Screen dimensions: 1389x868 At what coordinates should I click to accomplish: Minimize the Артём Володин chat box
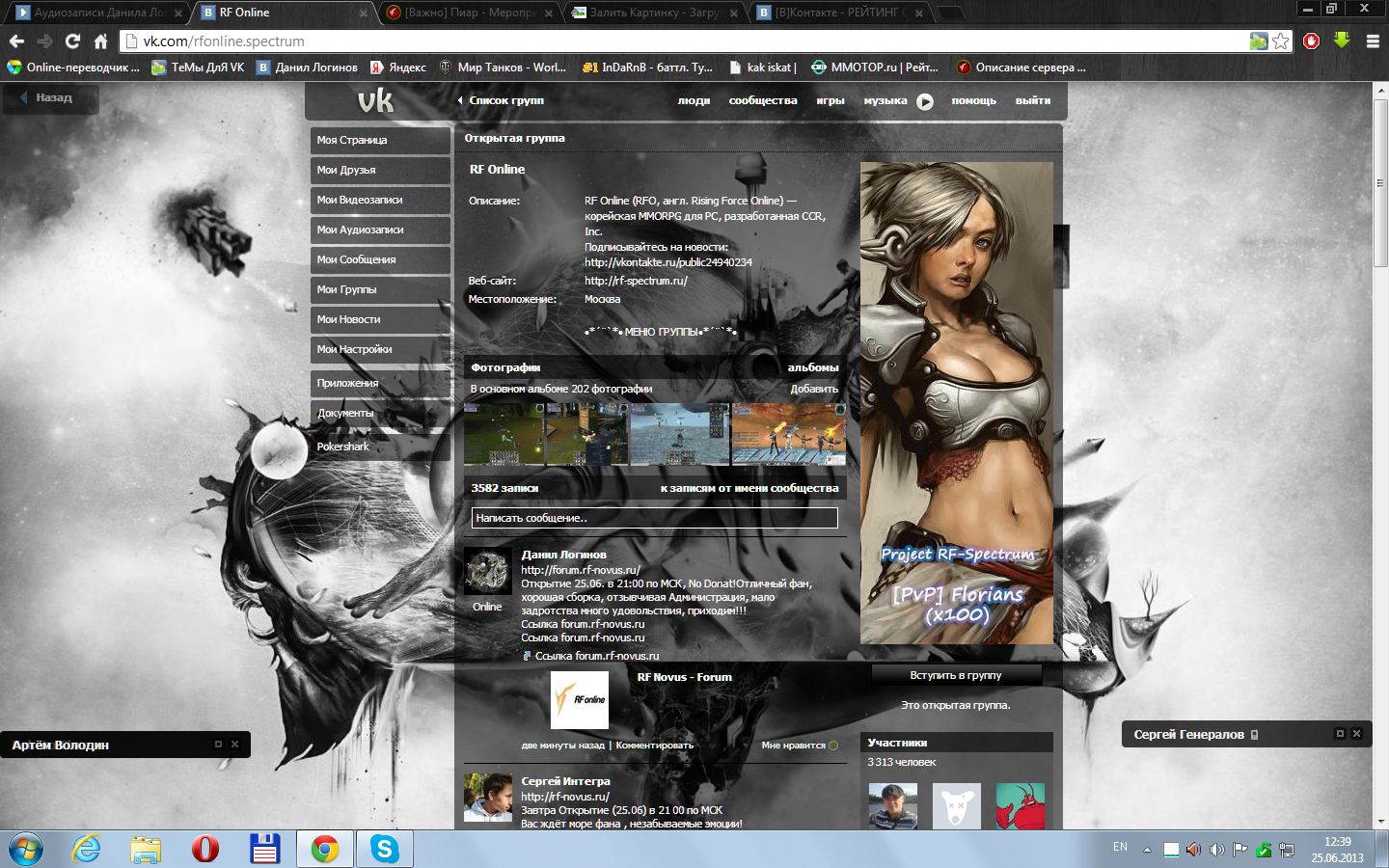click(x=218, y=745)
